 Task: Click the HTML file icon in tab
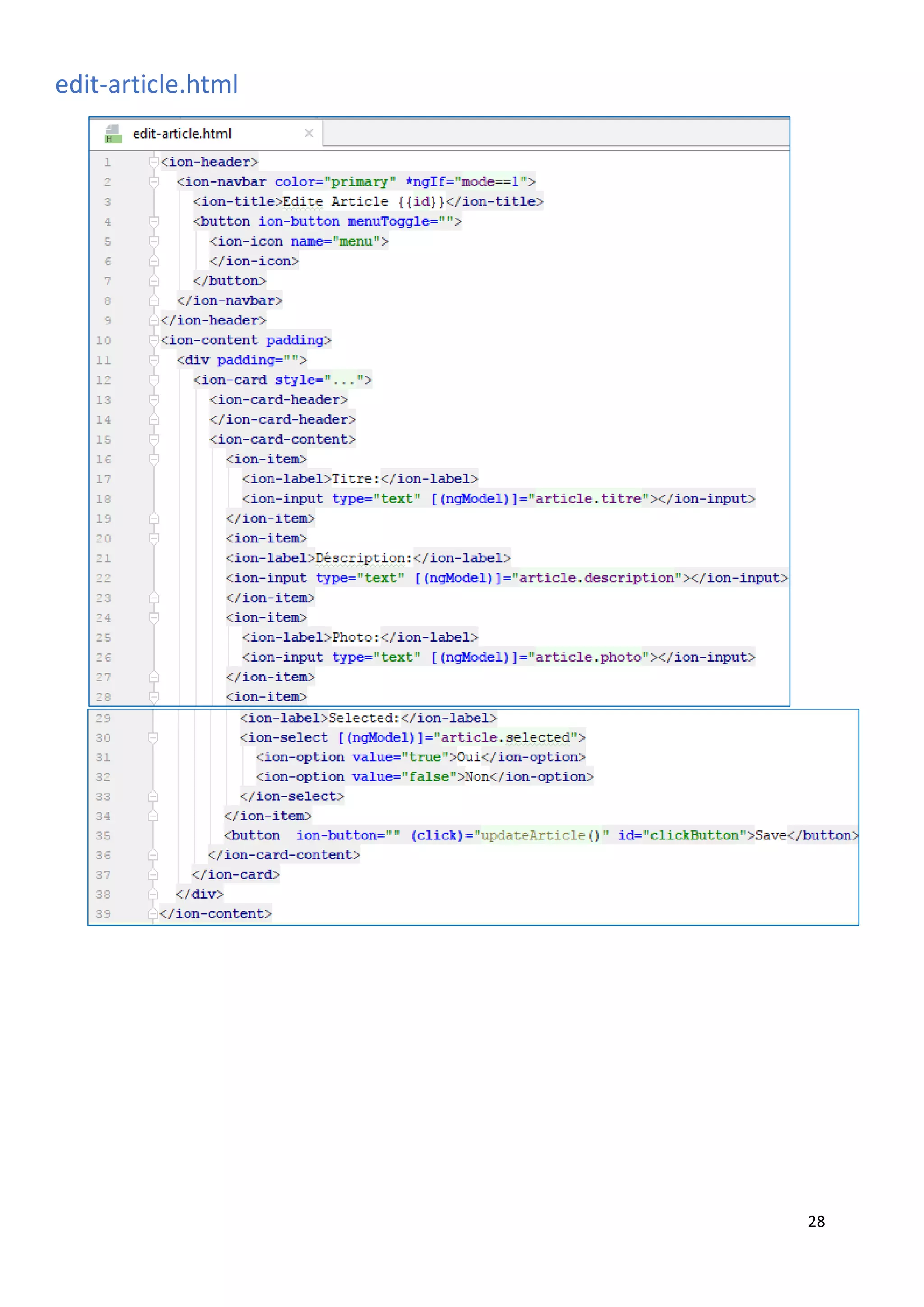tap(113, 134)
